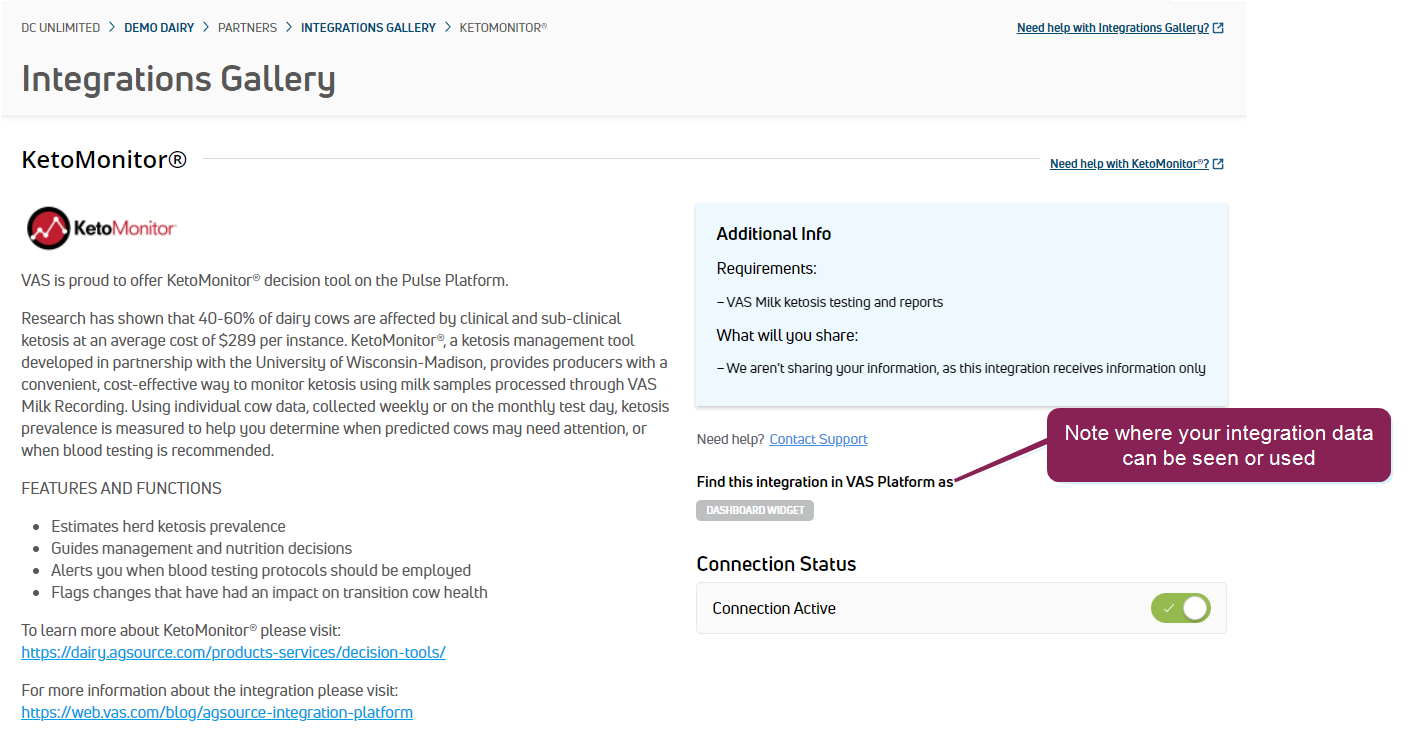
Task: Click the KetoMonitor logo image
Action: coord(101,228)
